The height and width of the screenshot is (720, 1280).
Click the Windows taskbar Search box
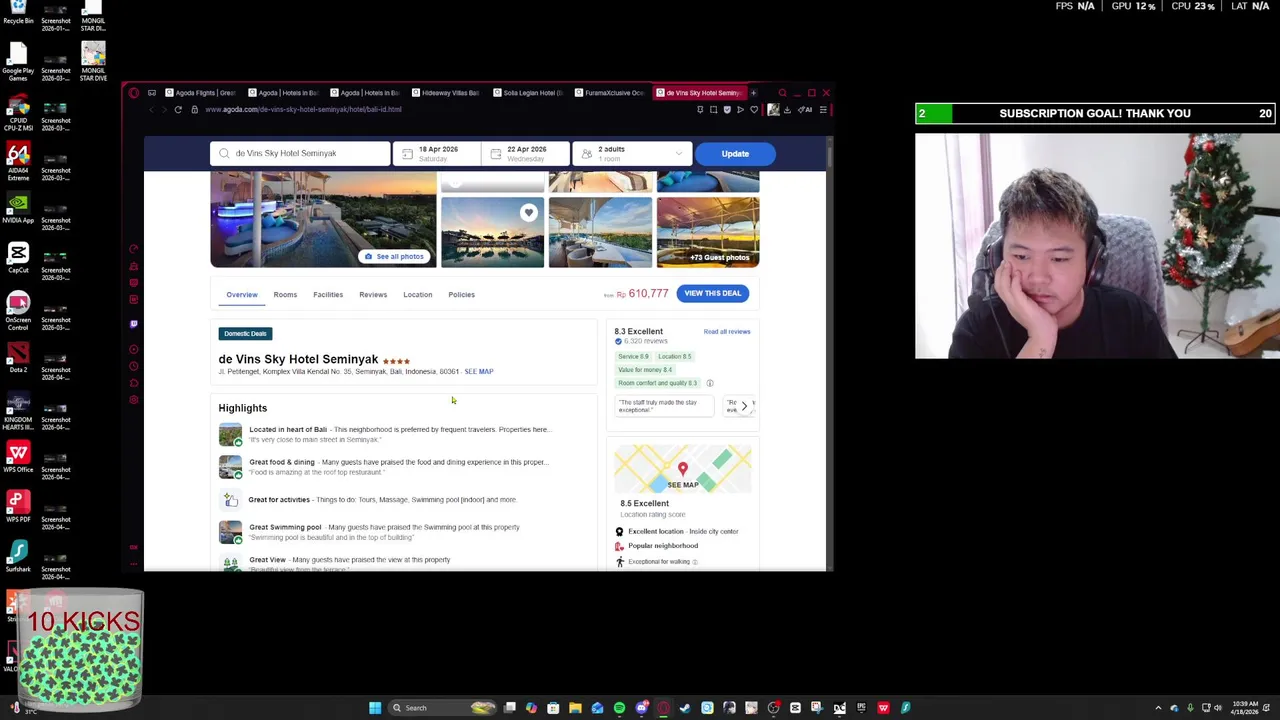tap(441, 708)
